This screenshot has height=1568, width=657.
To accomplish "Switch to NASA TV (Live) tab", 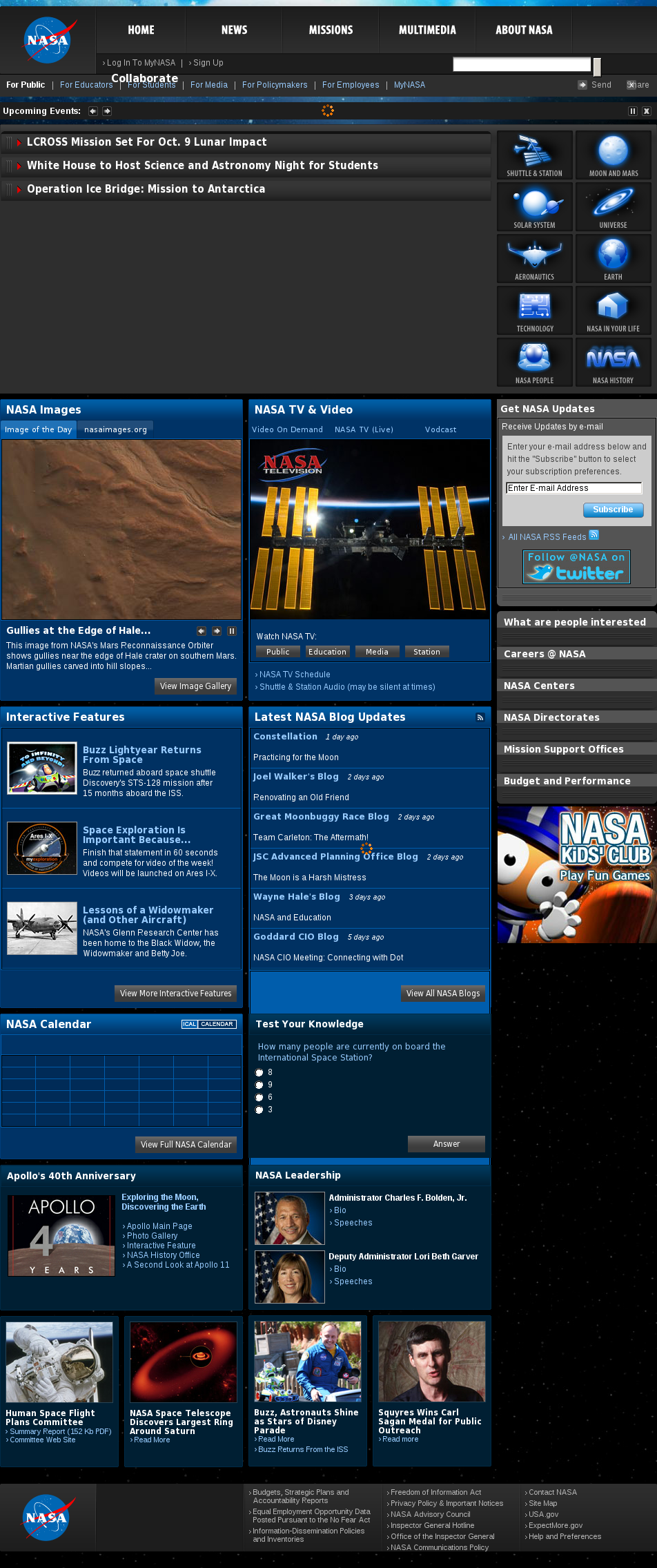I will tap(364, 429).
